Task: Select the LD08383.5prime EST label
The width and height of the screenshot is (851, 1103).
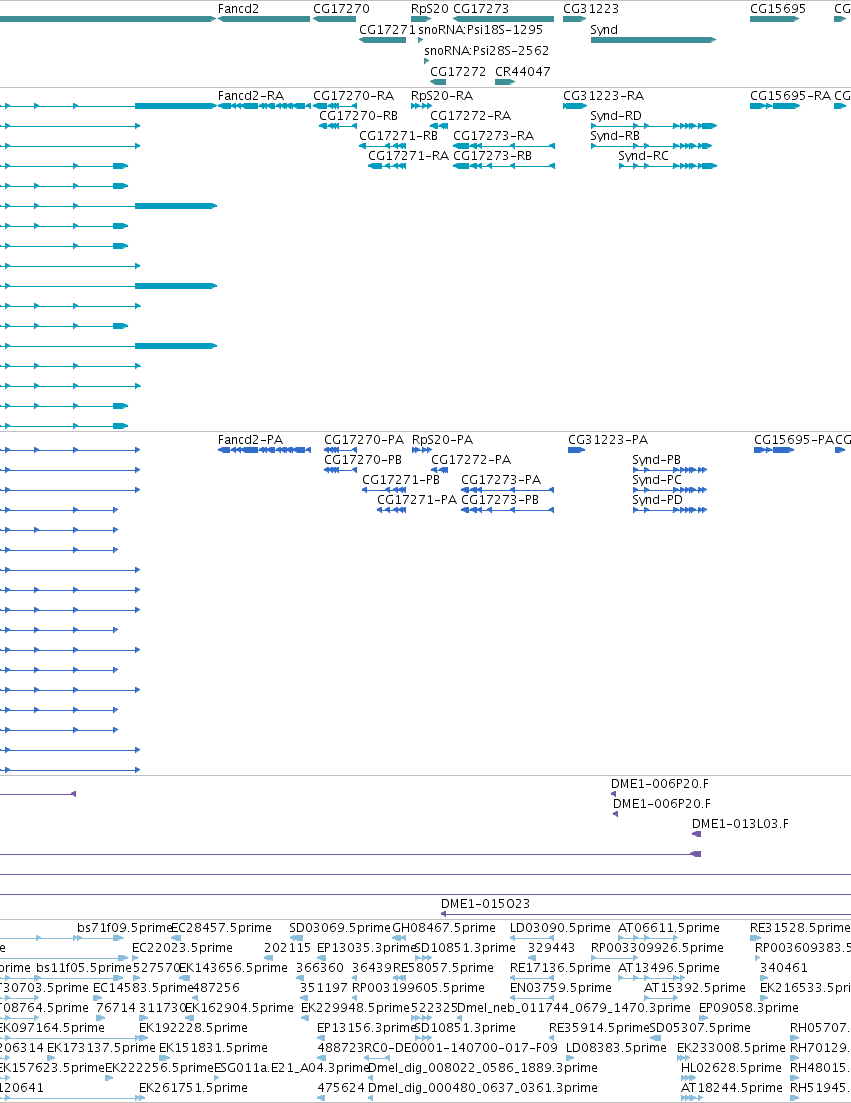Action: click(616, 1048)
